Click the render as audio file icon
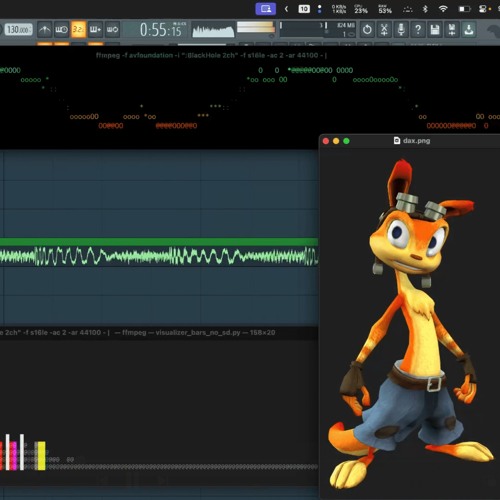This screenshot has width=500, height=500. [x=452, y=30]
